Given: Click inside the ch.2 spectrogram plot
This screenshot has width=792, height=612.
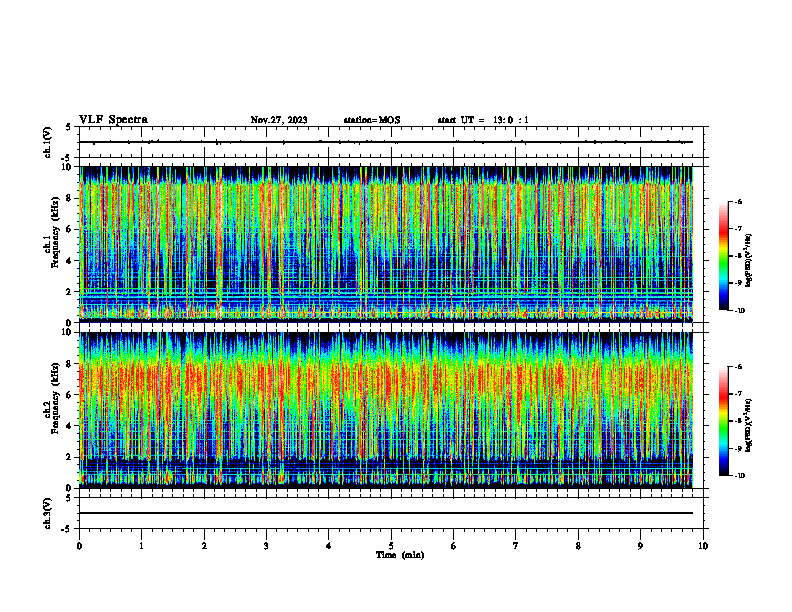Looking at the screenshot, I should [x=386, y=410].
